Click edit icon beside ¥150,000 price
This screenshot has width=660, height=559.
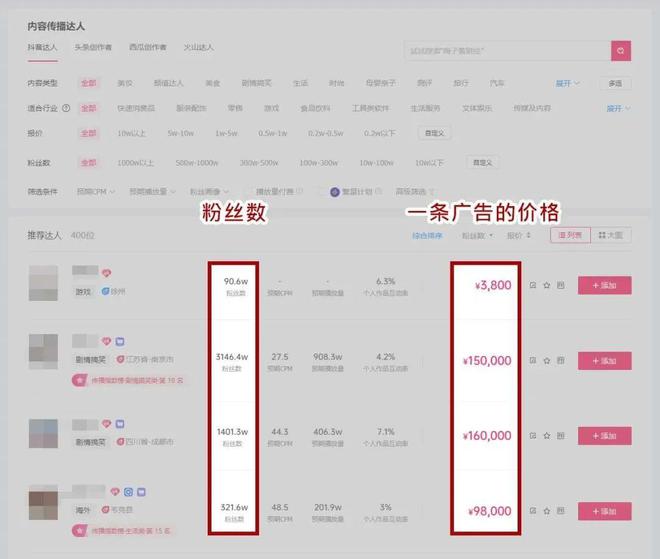pyautogui.click(x=532, y=361)
